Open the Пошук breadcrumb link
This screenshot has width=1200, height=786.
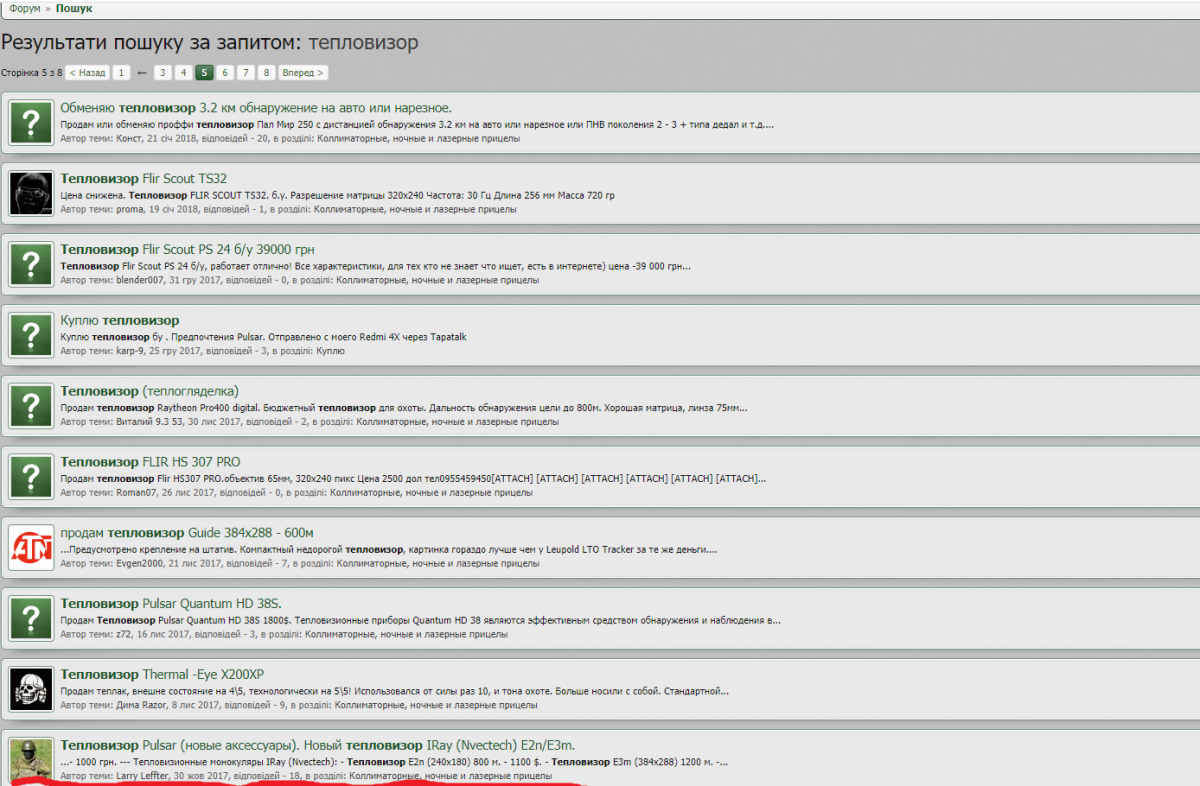point(74,8)
